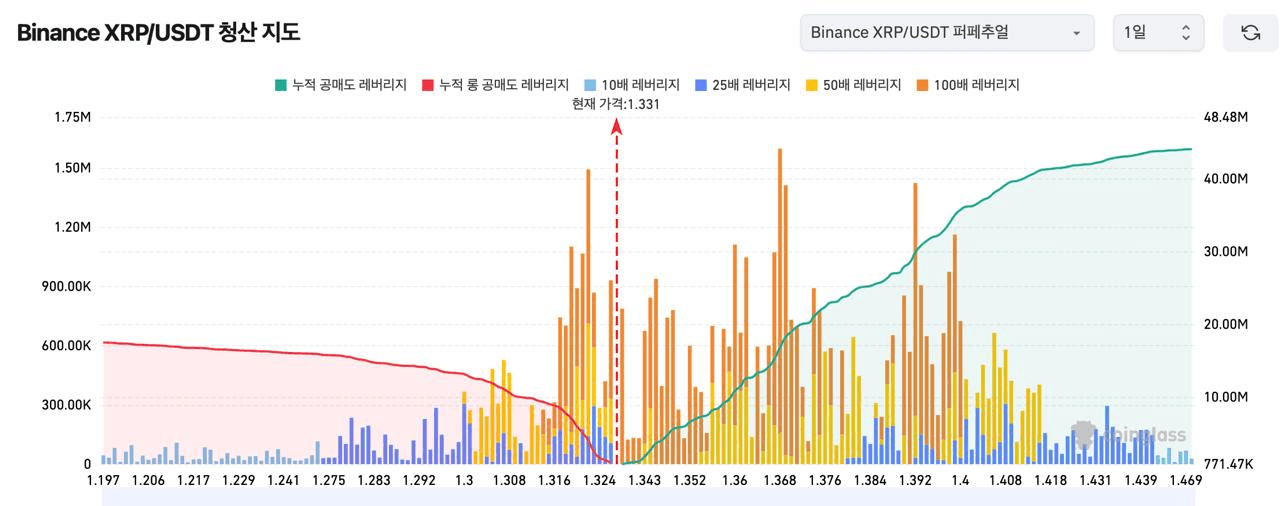This screenshot has height=506, width=1280.
Task: Open the Binance XRP/USDT 퍼페추얼 pair dropdown
Action: [x=947, y=33]
